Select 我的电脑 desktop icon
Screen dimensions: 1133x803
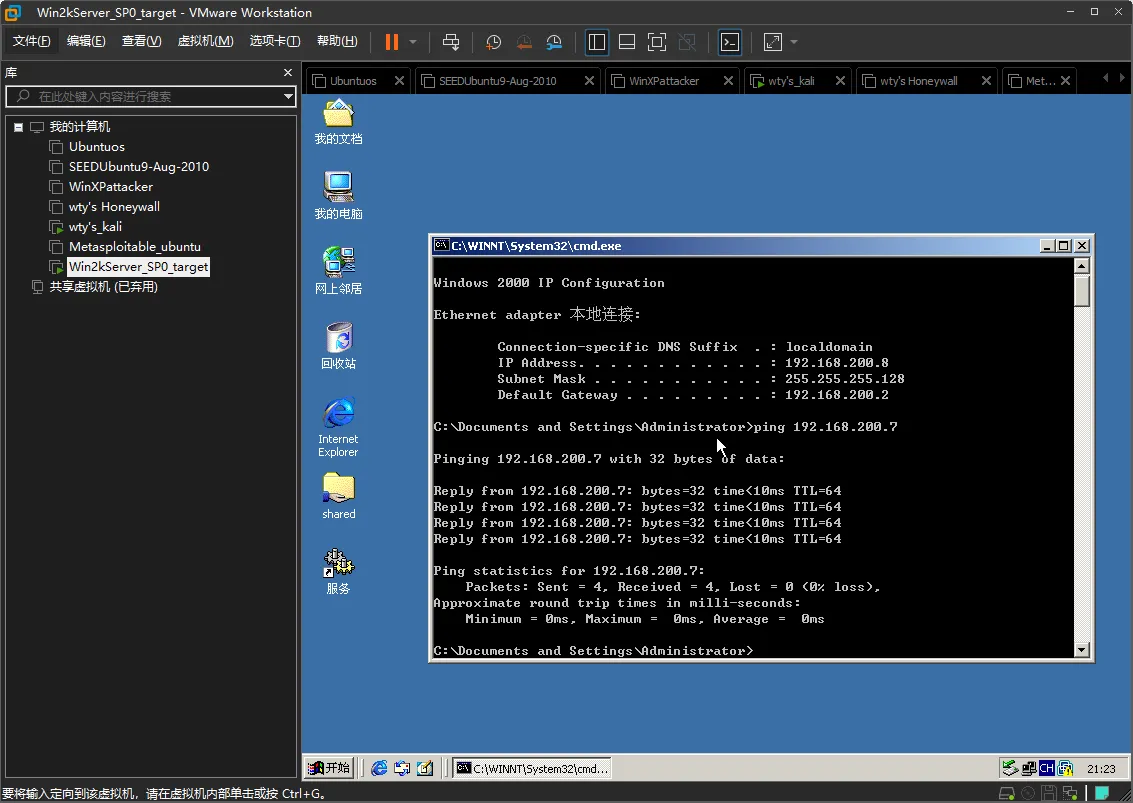338,196
